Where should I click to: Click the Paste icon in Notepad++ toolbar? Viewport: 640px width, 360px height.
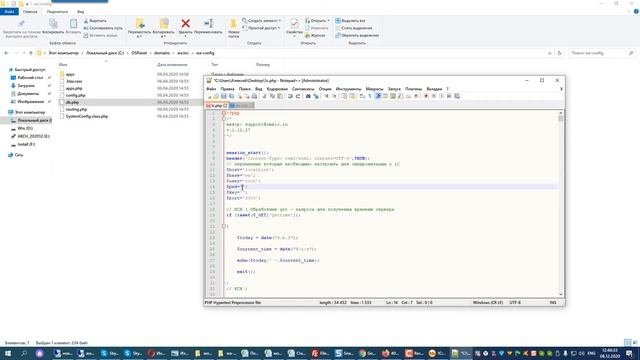point(280,96)
